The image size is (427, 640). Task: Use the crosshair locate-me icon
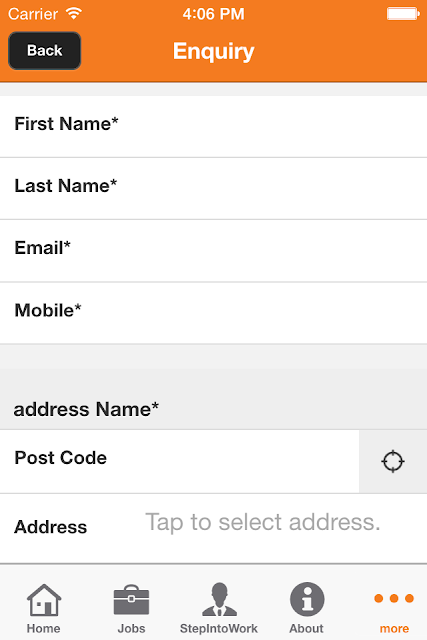(x=393, y=461)
